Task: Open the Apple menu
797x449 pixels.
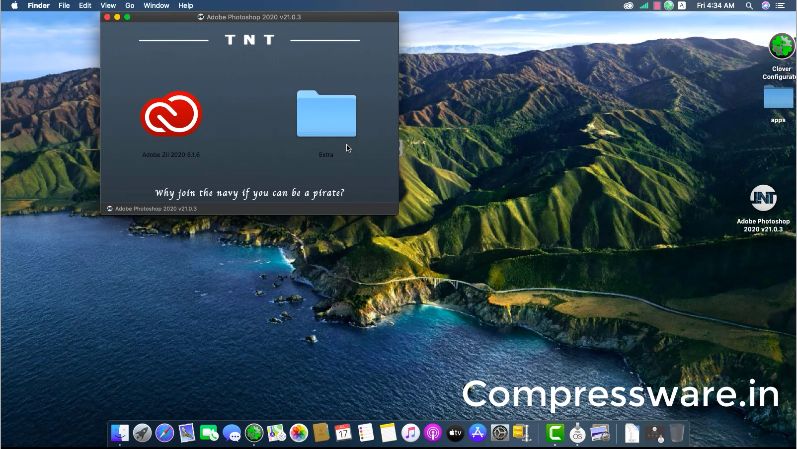Action: tap(14, 6)
